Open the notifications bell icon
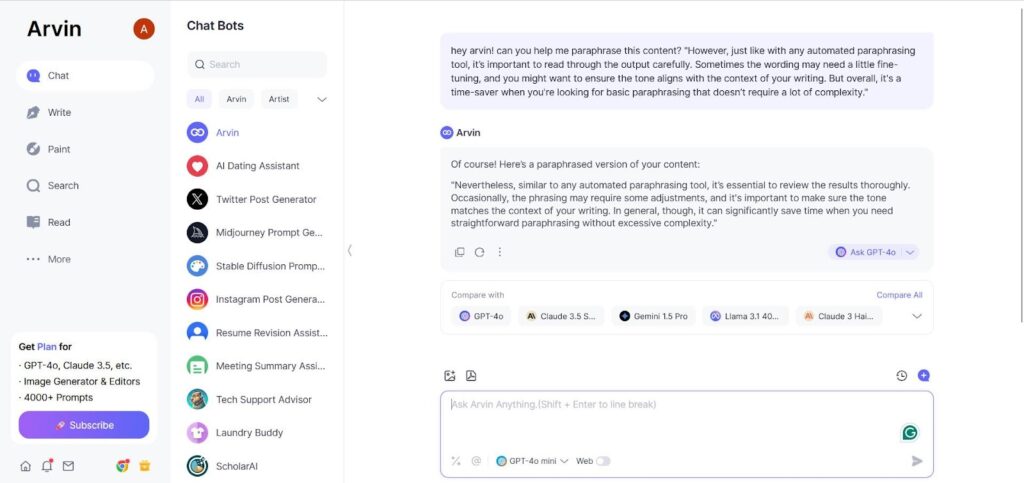The width and height of the screenshot is (1024, 483). click(x=47, y=465)
